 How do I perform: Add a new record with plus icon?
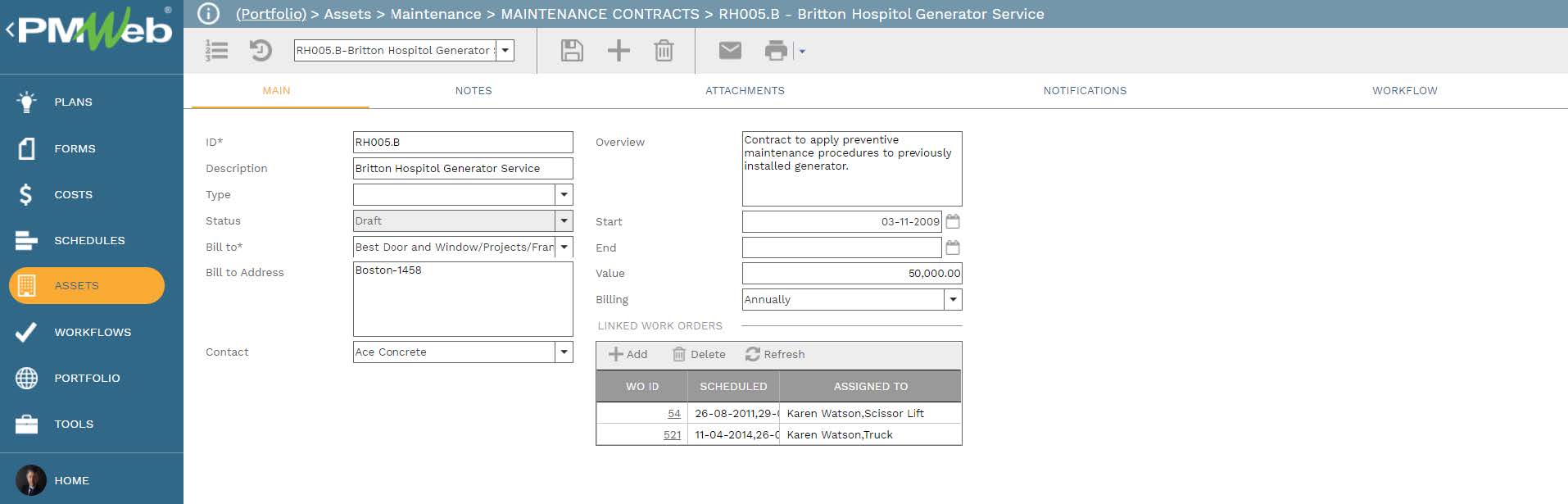[619, 51]
